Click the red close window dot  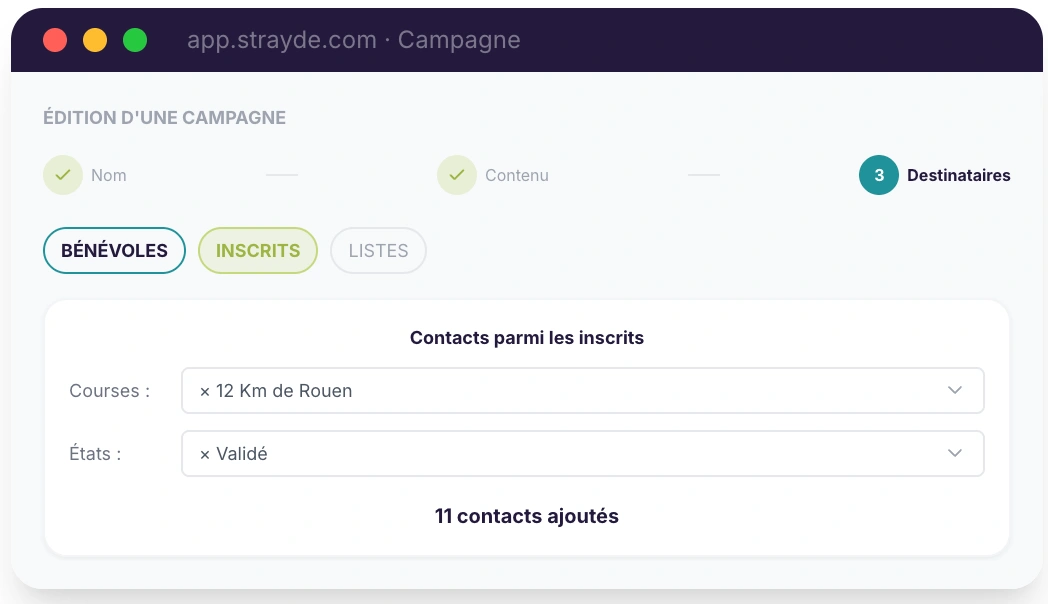pos(55,40)
